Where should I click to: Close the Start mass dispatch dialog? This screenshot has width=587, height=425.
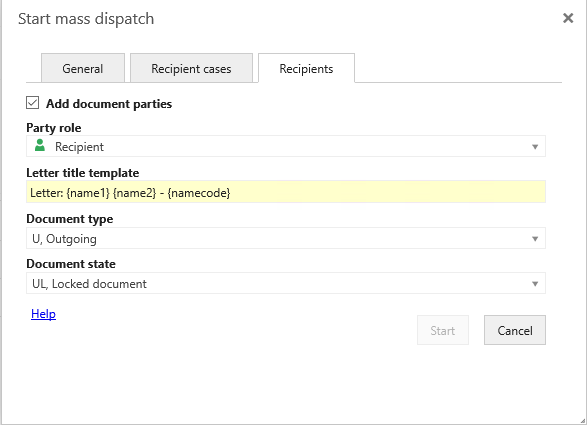pyautogui.click(x=568, y=18)
